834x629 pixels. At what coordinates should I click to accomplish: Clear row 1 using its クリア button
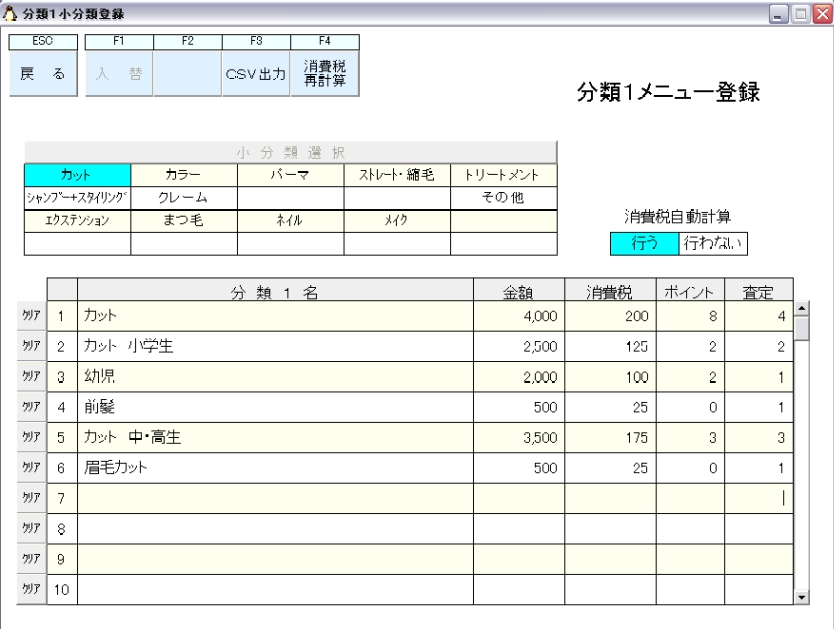click(x=30, y=317)
